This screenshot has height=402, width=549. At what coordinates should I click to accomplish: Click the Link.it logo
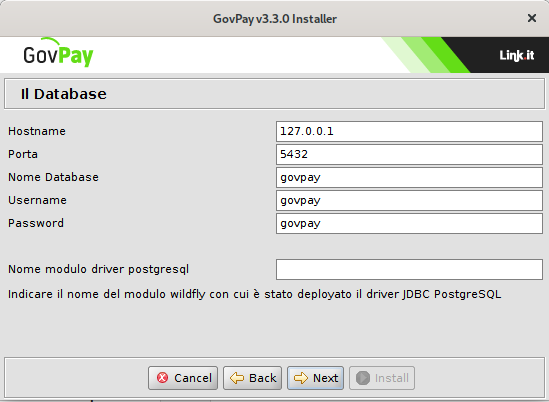click(x=517, y=55)
